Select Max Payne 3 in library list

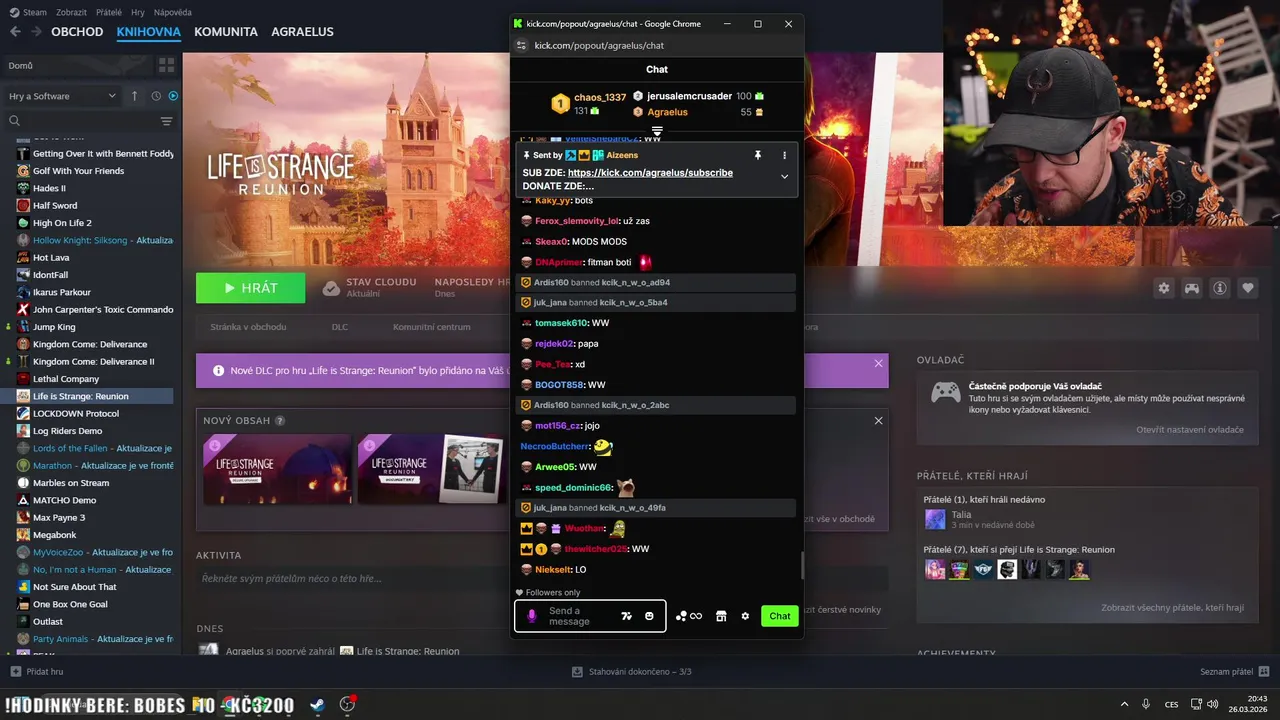(x=59, y=517)
